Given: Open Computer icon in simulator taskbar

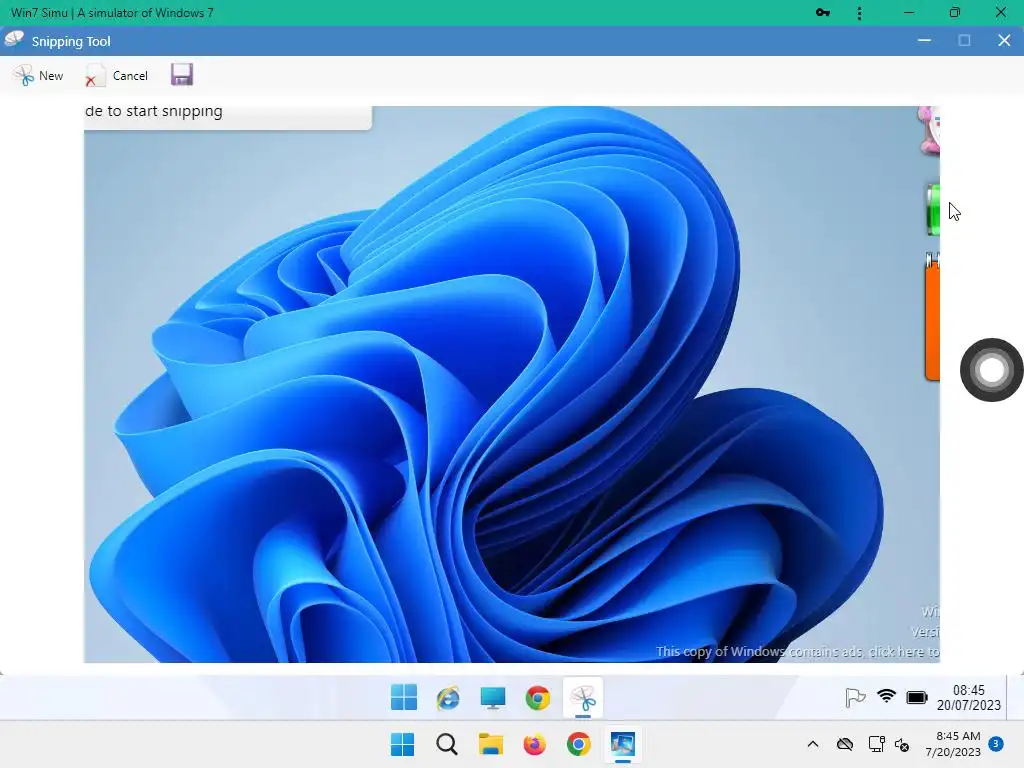Looking at the screenshot, I should [493, 697].
